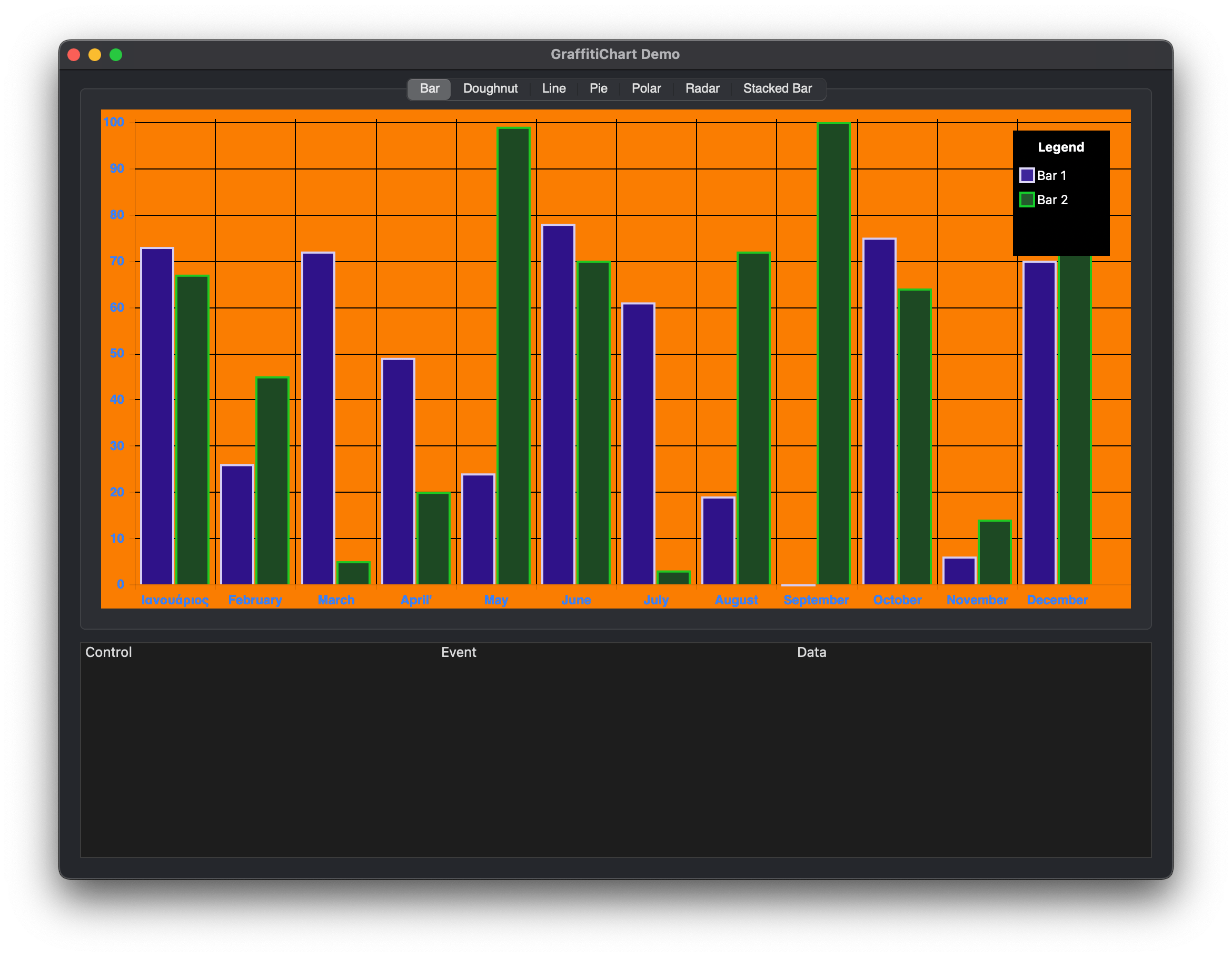Click the Control column header
The width and height of the screenshot is (1232, 957).
pyautogui.click(x=108, y=652)
